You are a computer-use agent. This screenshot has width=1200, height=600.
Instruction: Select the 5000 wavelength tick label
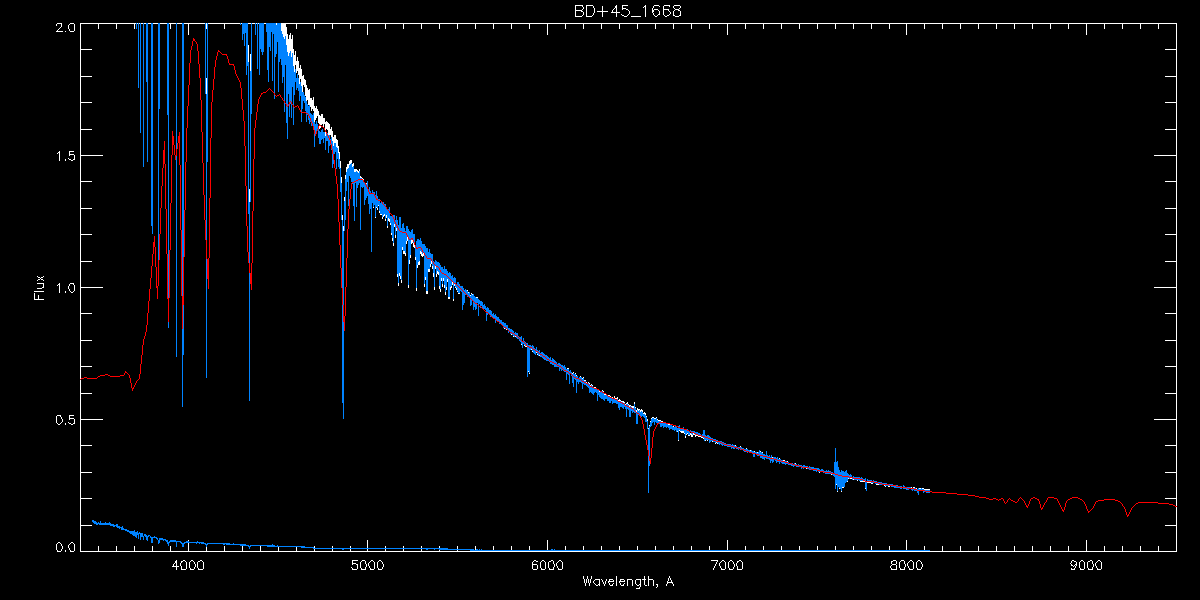click(367, 565)
